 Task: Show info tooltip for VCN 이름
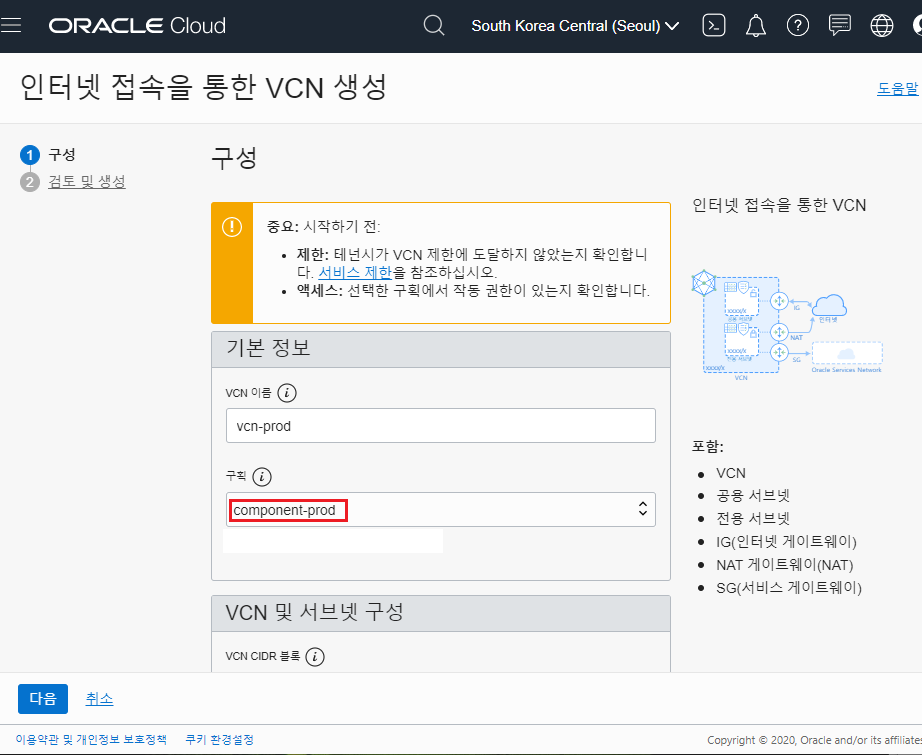pos(286,393)
